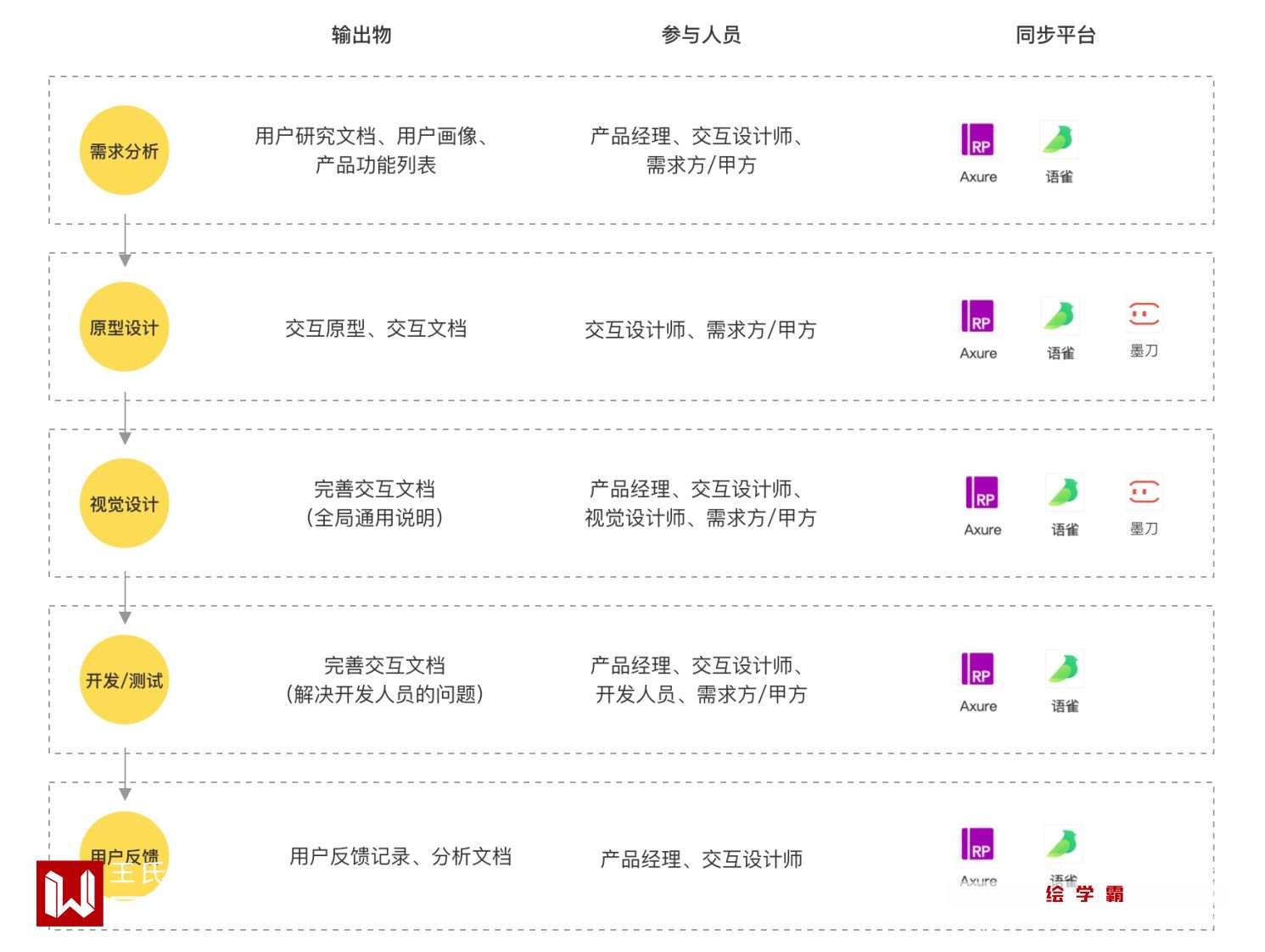Click the Axure icon in 需求分析 row
Image resolution: width=1265 pixels, height=952 pixels.
point(977,141)
